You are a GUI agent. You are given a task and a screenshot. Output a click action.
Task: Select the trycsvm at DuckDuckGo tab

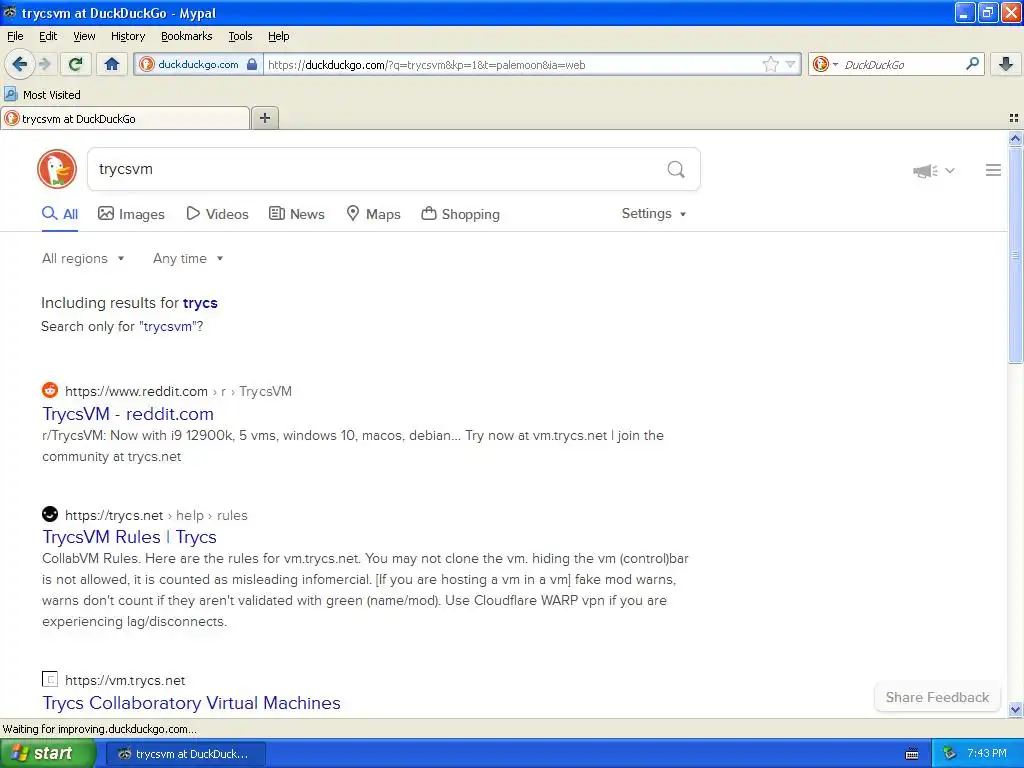click(x=124, y=118)
